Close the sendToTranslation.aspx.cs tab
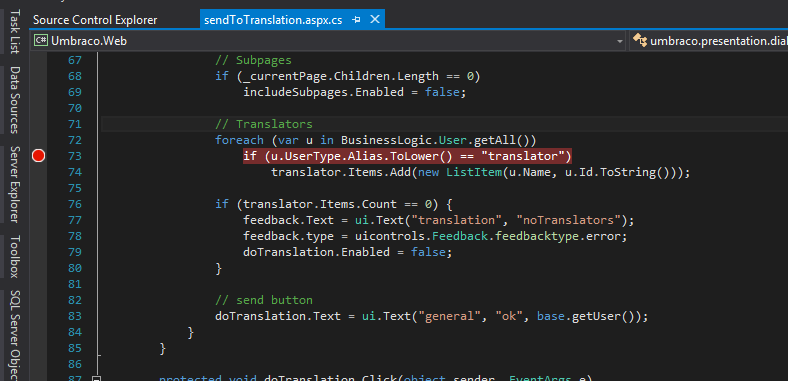Viewport: 788px width, 381px height. click(375, 20)
